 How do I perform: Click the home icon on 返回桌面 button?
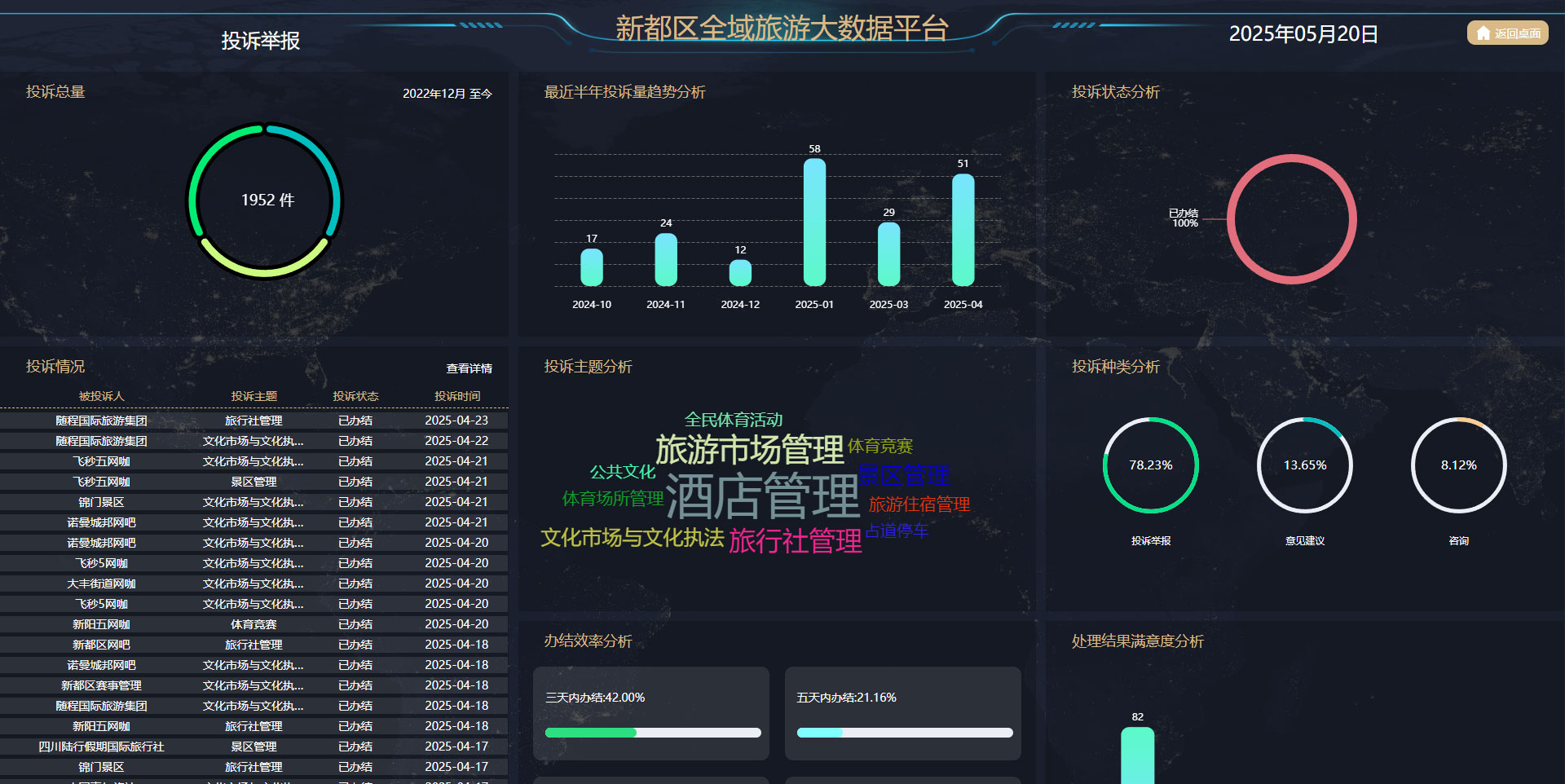1482,33
